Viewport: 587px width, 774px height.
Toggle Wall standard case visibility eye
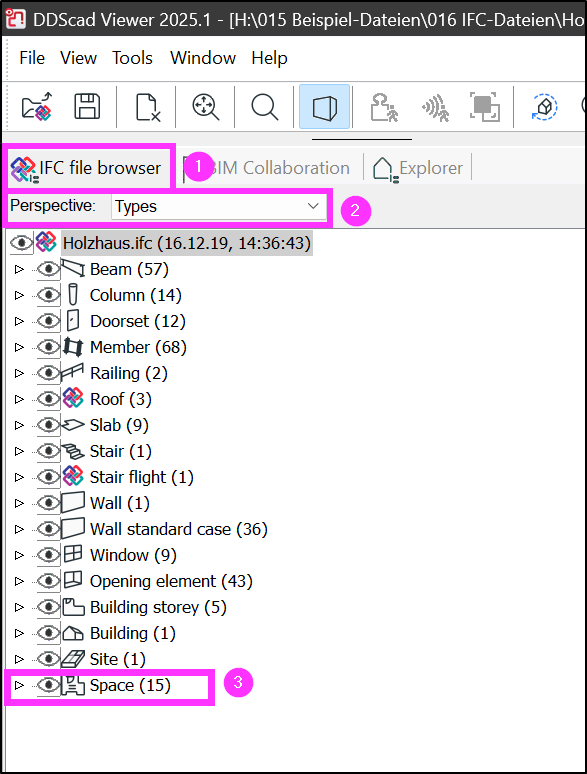48,529
